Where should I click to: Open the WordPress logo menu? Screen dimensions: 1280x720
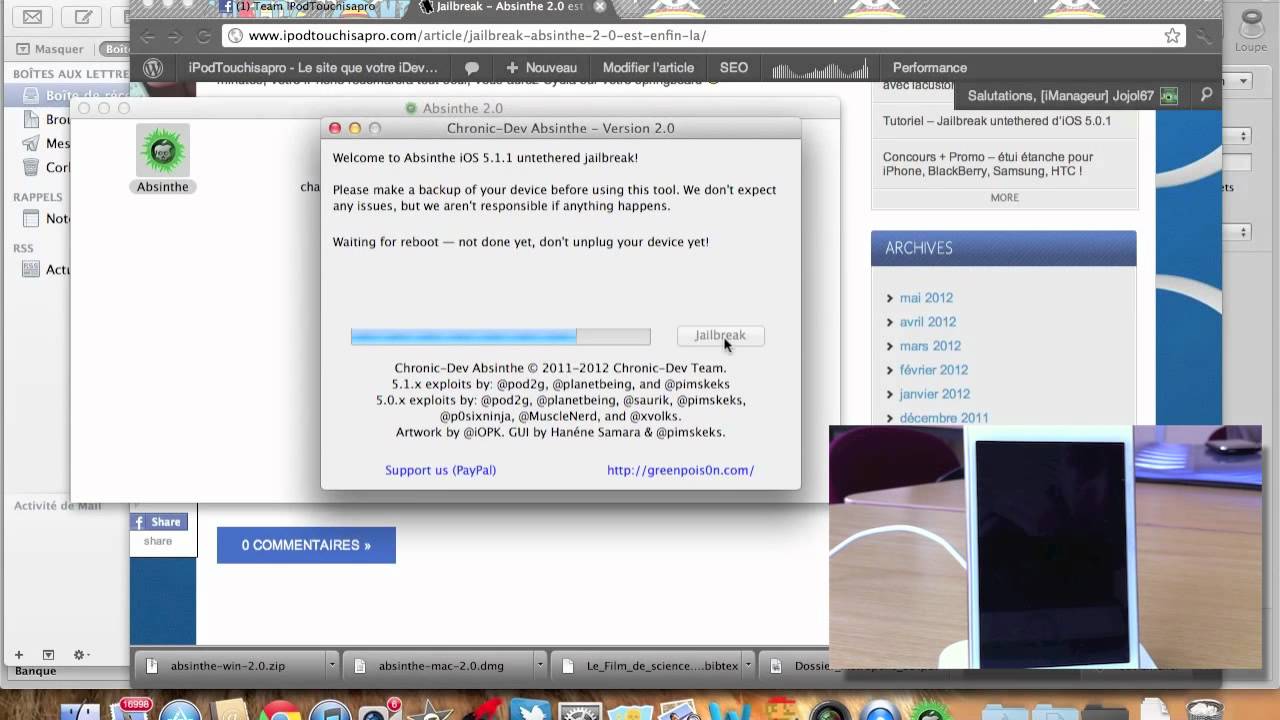[x=153, y=68]
